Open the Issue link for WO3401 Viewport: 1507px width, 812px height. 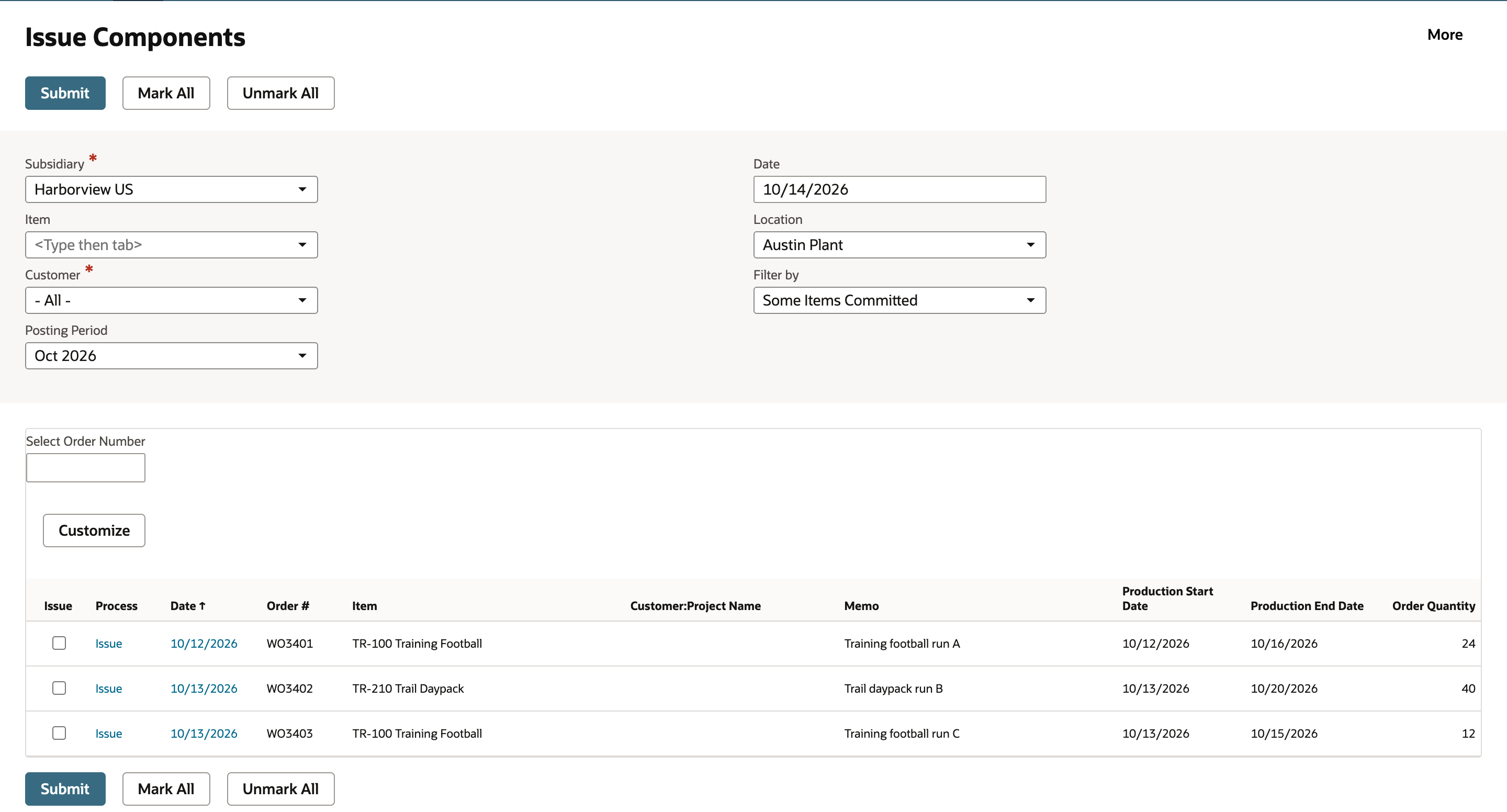click(x=109, y=644)
